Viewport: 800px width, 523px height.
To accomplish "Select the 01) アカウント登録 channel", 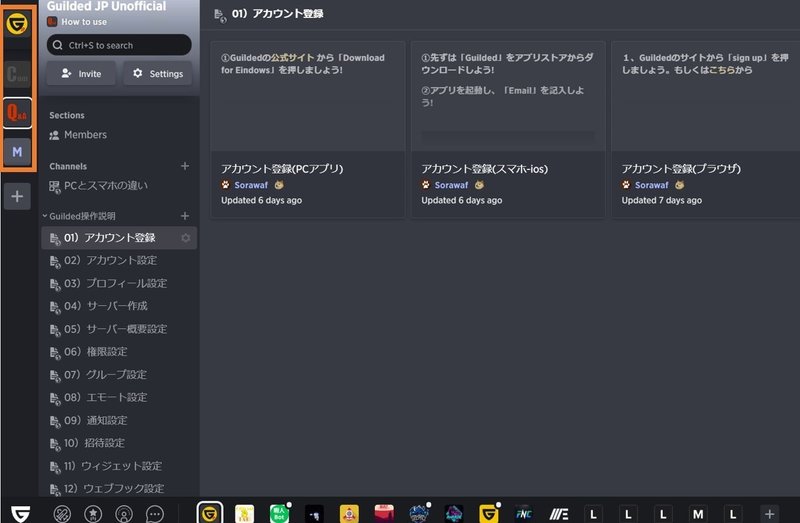I will [x=119, y=238].
